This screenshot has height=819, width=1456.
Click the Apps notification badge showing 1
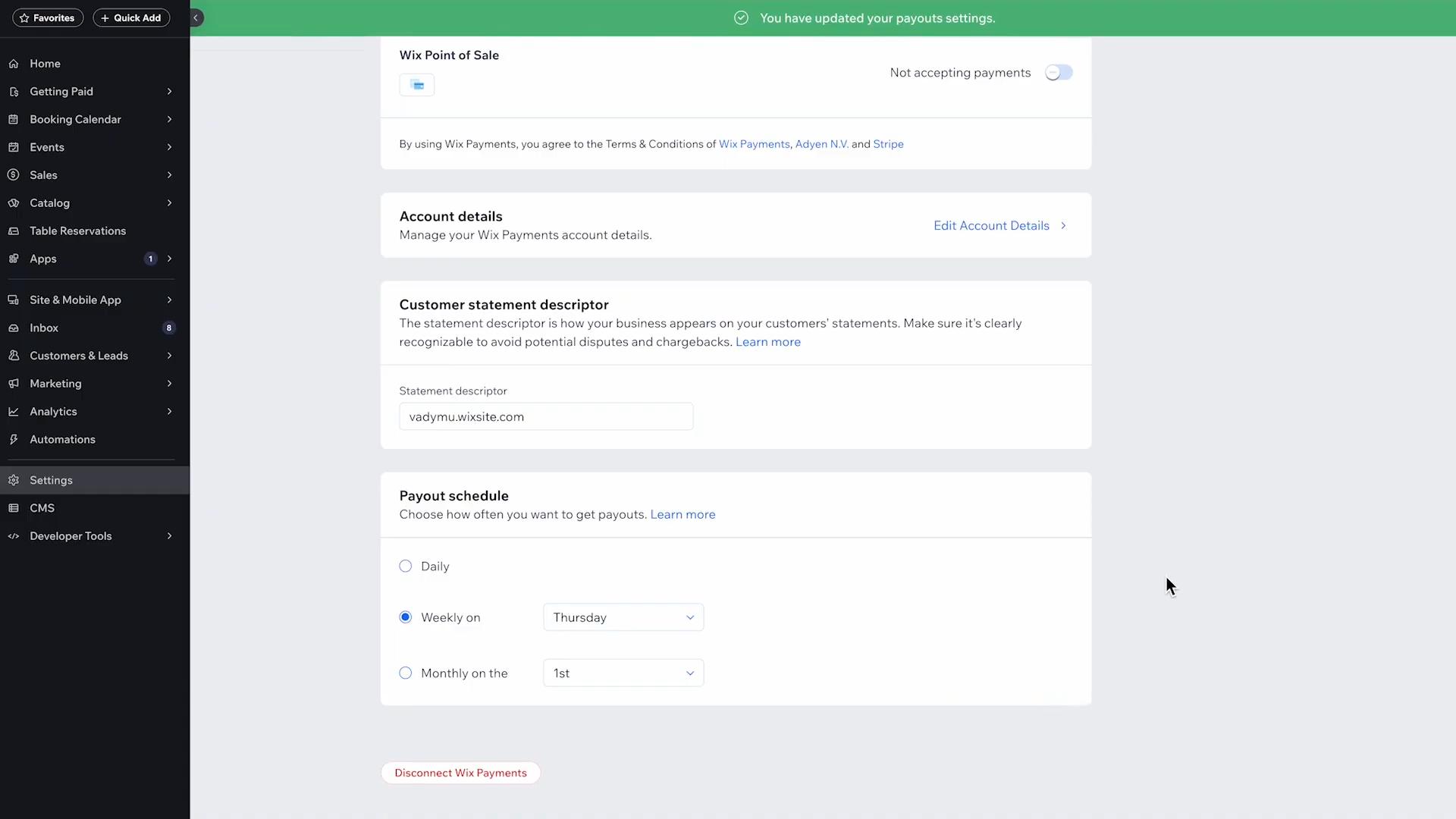151,259
